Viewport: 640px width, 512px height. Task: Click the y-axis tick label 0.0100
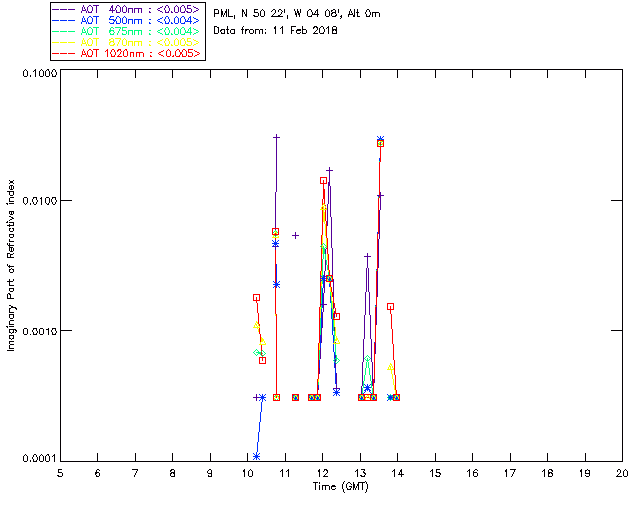(x=39, y=200)
